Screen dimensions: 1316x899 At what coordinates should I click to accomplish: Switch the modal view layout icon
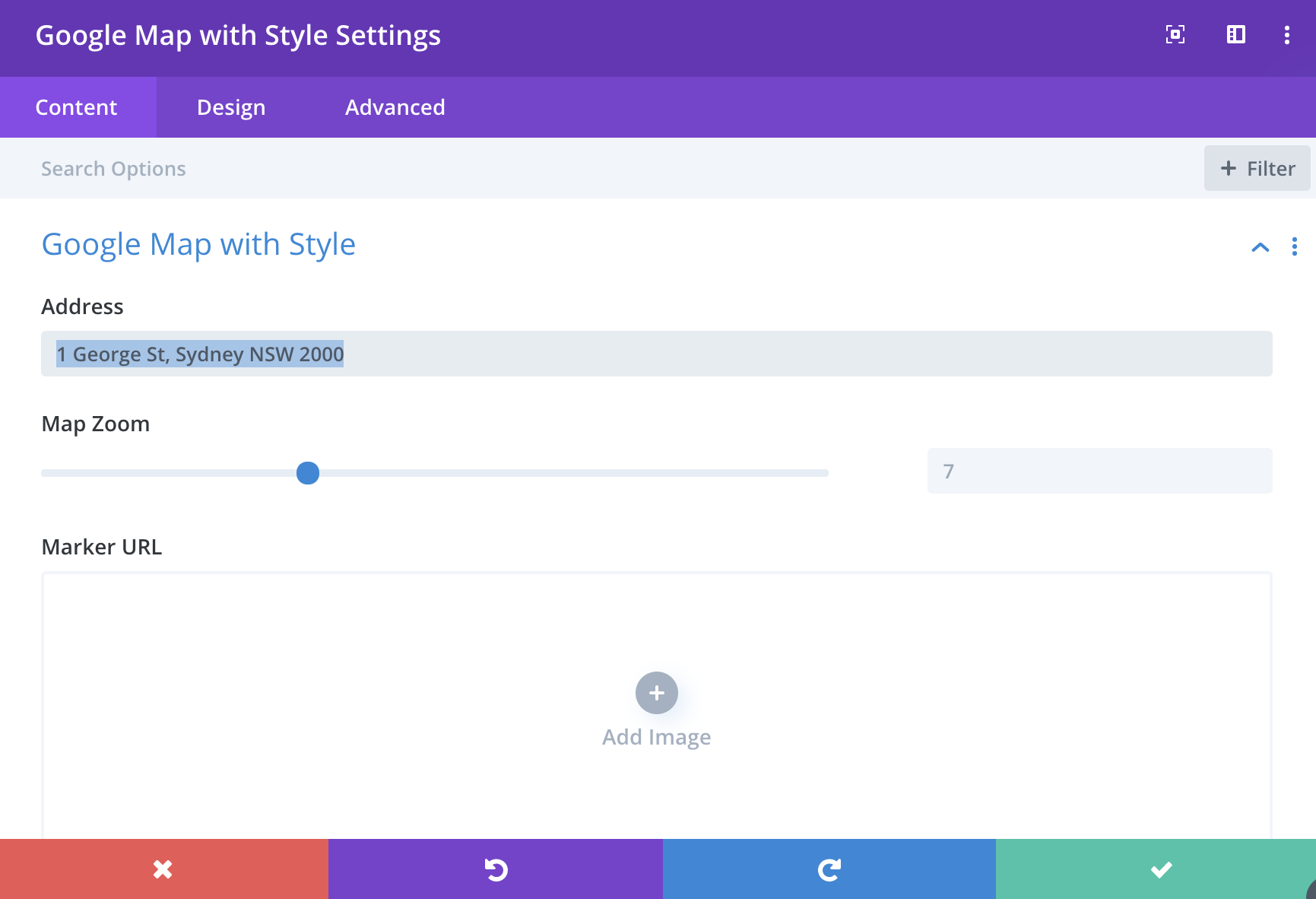1235,34
